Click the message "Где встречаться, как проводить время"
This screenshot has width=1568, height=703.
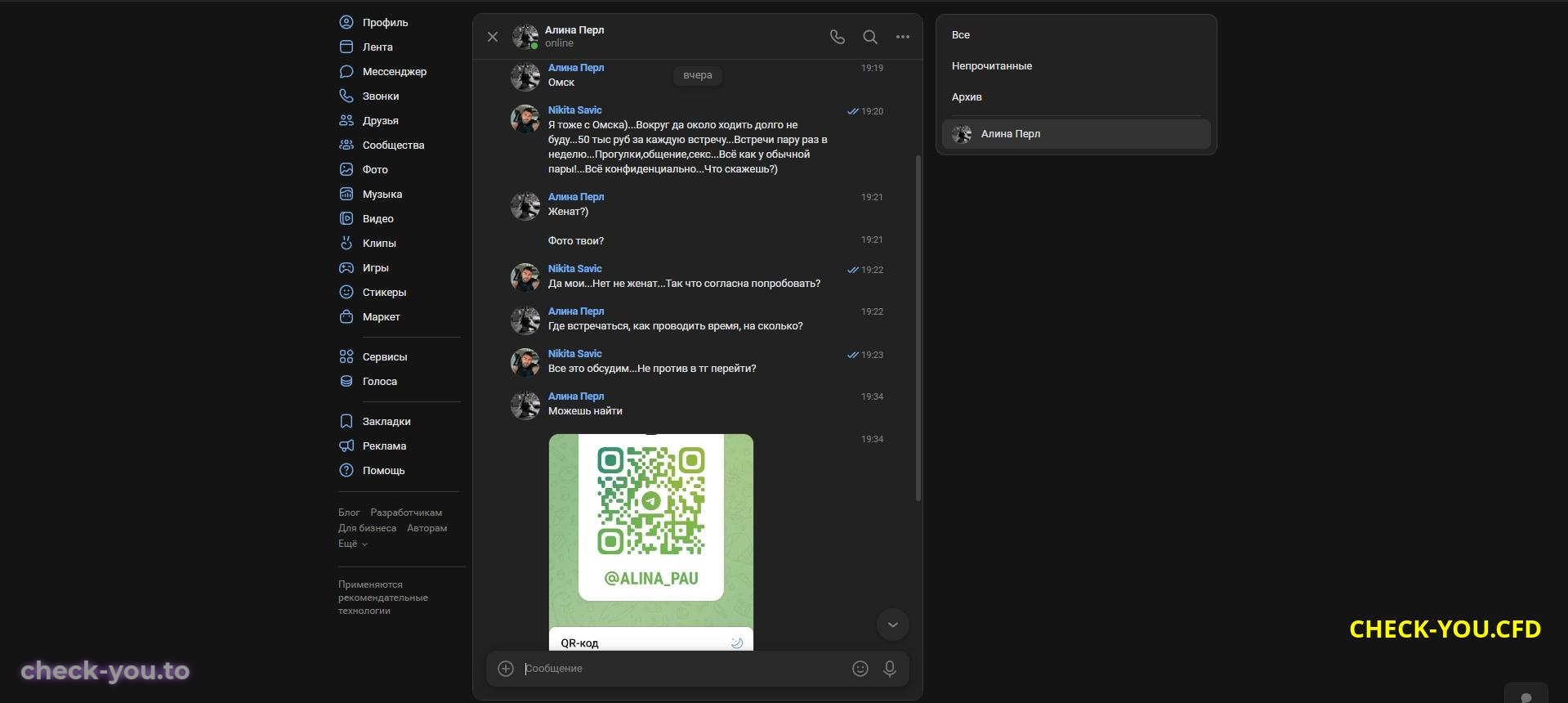(676, 326)
